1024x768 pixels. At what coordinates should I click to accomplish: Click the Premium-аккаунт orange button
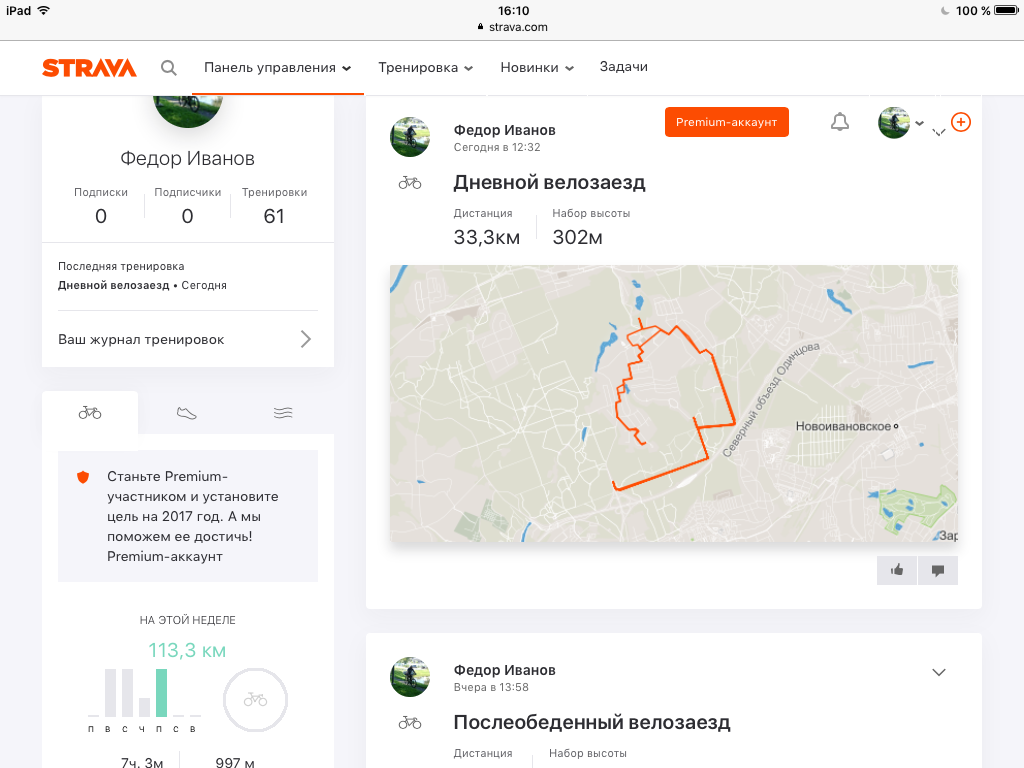[726, 122]
